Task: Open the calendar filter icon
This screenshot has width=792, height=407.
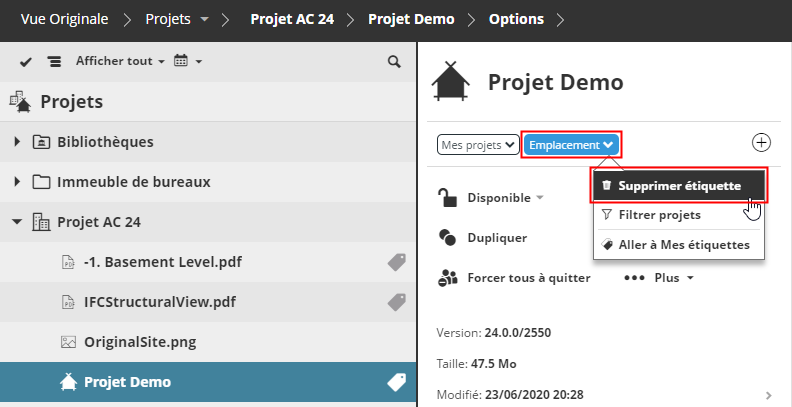Action: (182, 62)
